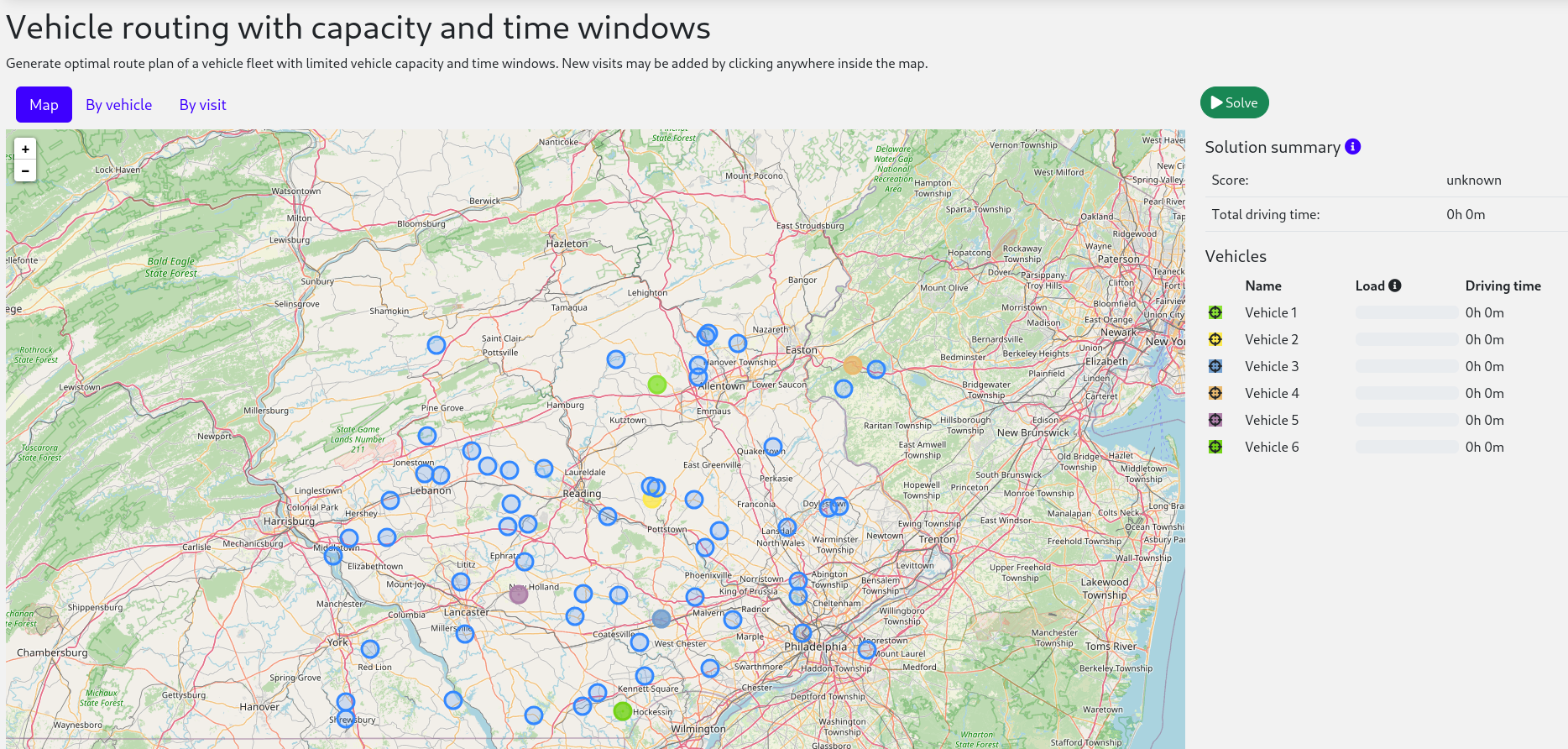This screenshot has width=1568, height=749.
Task: Click the yellow Vehicle 2 crosshair icon
Action: [1215, 339]
